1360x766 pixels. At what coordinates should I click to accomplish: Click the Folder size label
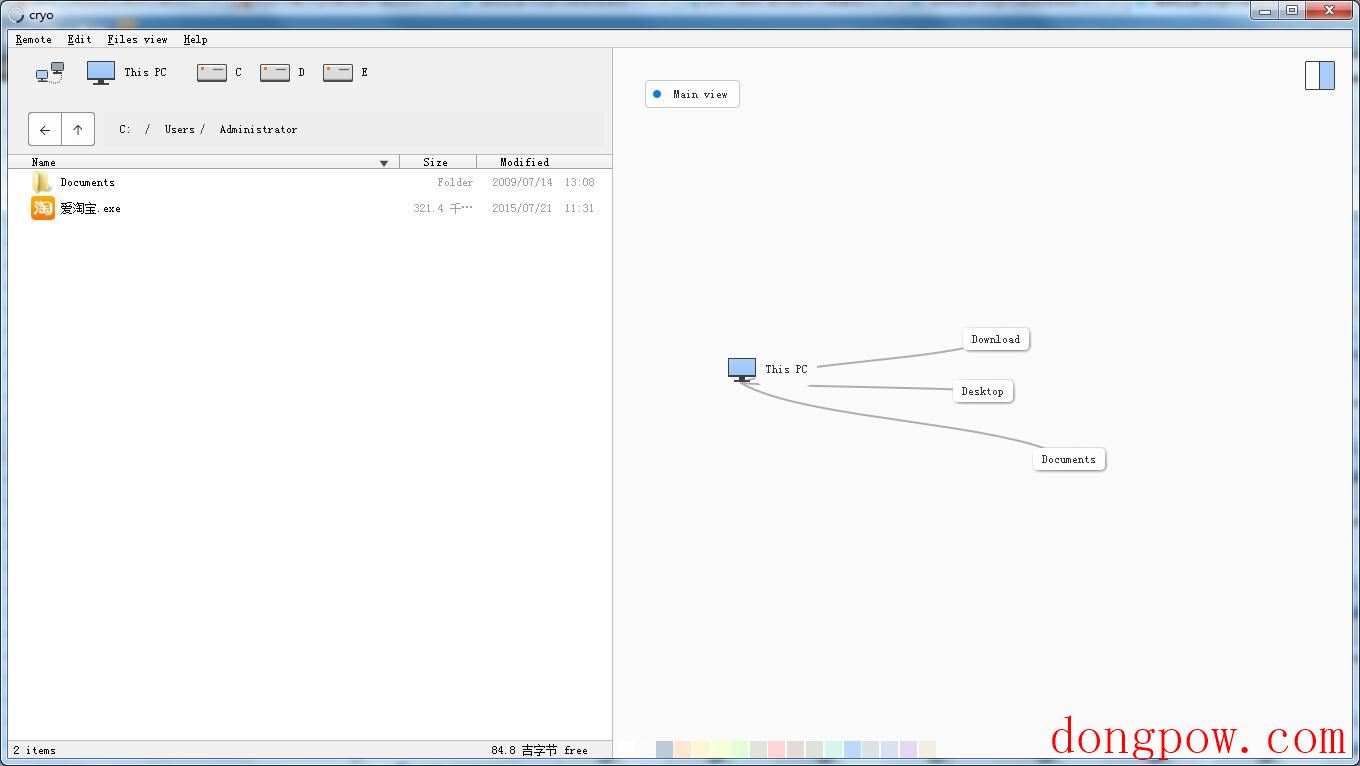pyautogui.click(x=455, y=182)
